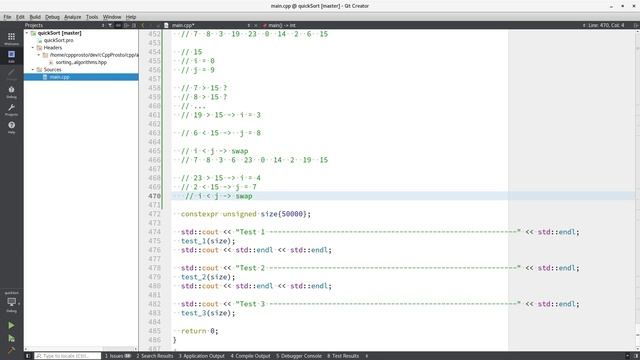Click the editor vertical scrollbar
The image size is (640, 360).
(x=637, y=190)
